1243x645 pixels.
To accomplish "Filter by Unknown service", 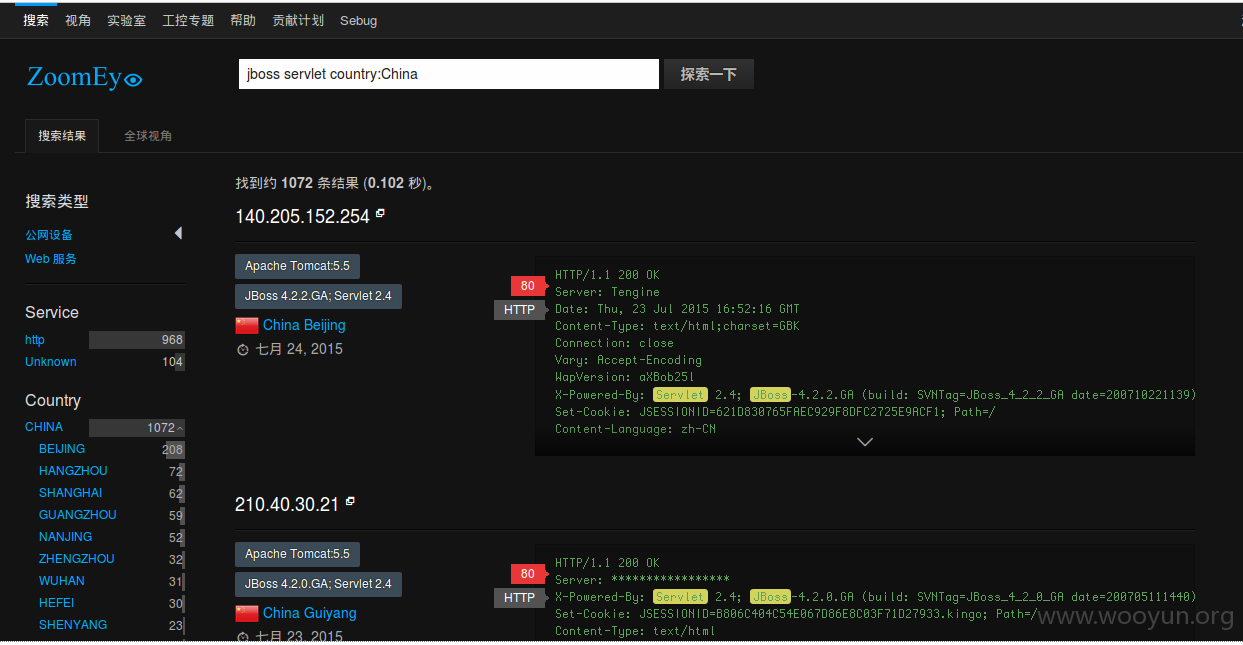I will tap(51, 362).
